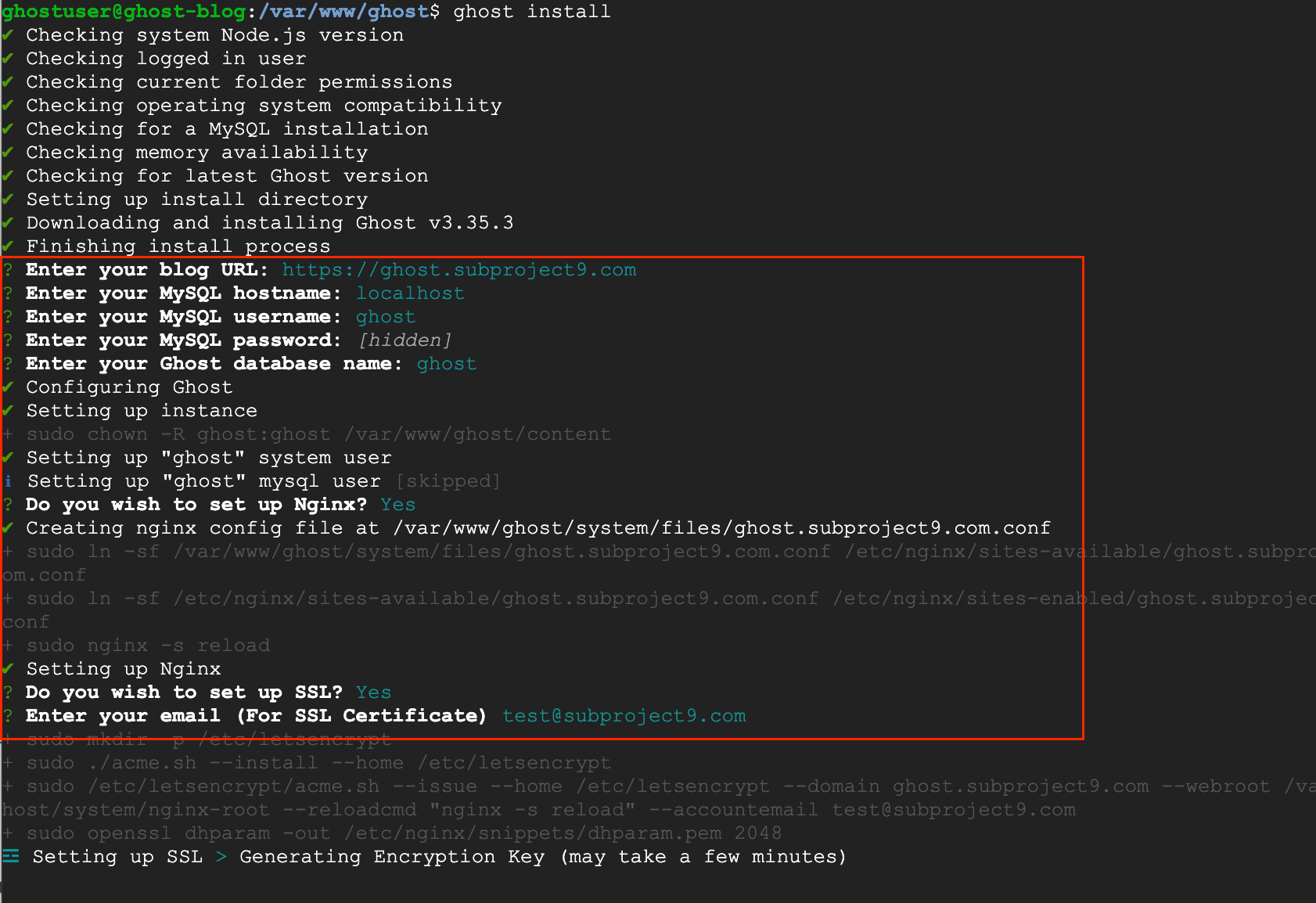Click 'Creating nginx config file at' line
This screenshot has width=1316, height=903.
538,528
